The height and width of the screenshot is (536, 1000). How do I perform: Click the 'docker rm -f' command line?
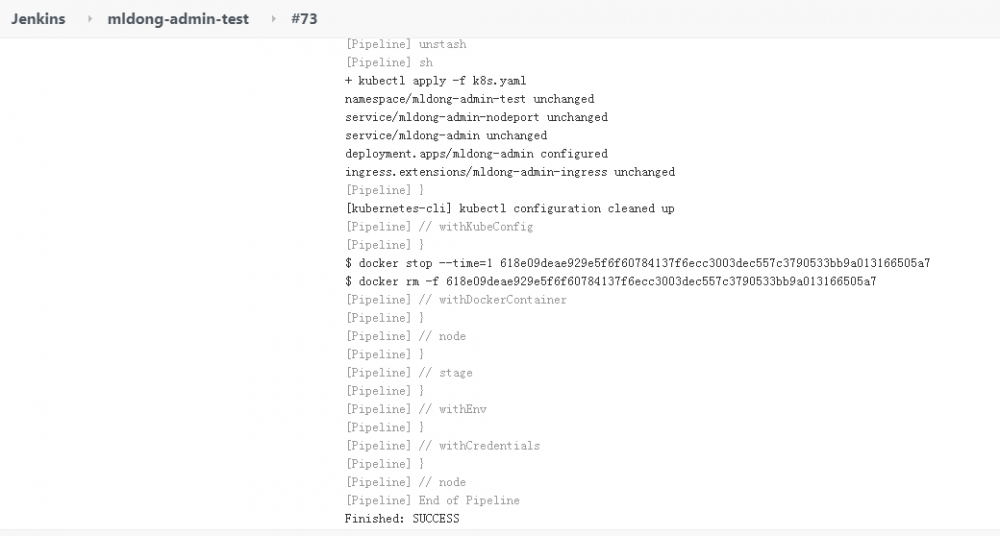[610, 281]
